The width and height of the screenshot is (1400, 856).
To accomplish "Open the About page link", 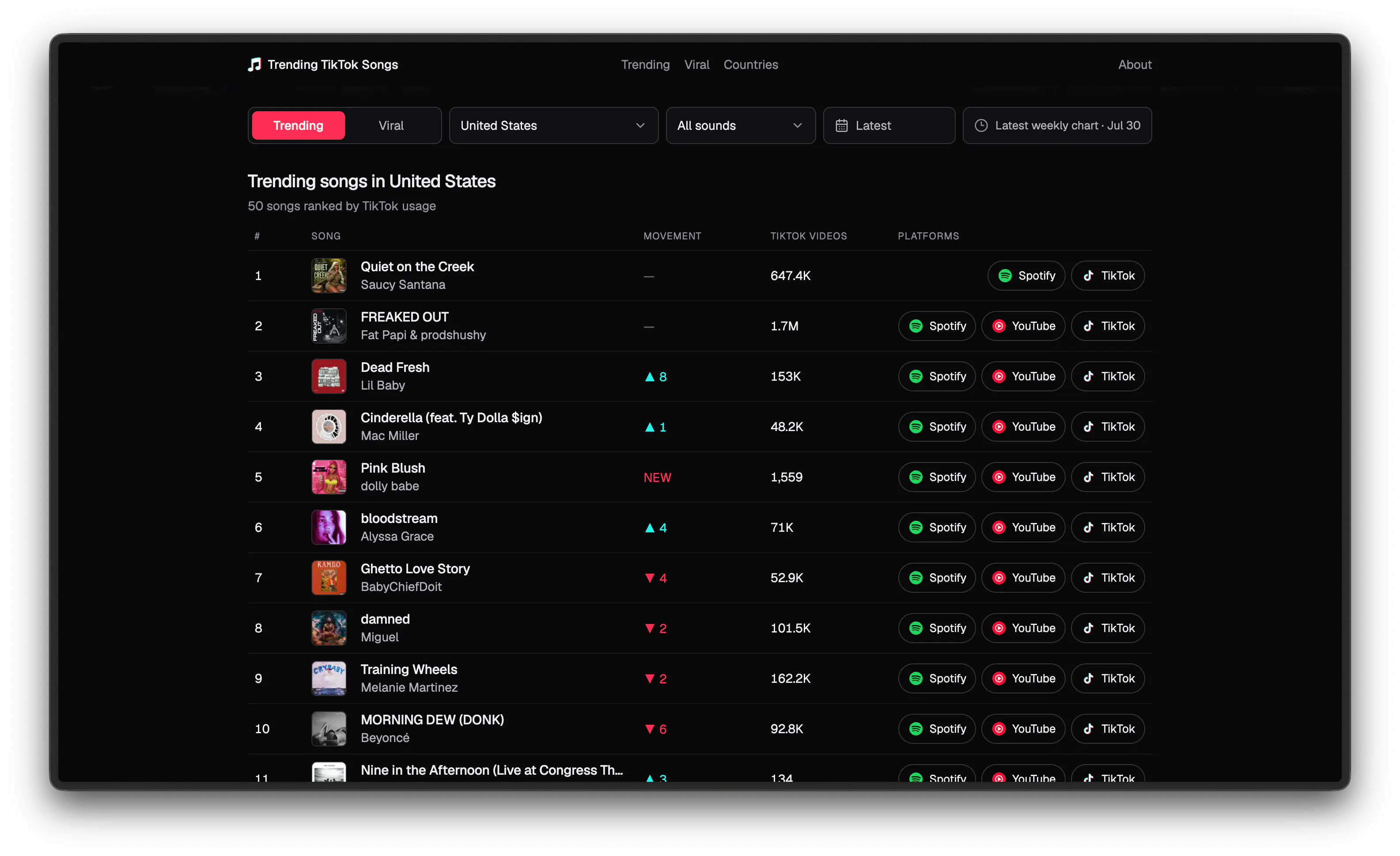I will (1135, 65).
